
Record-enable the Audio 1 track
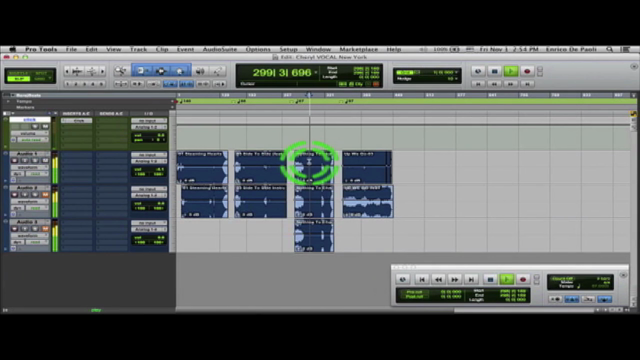coord(15,160)
